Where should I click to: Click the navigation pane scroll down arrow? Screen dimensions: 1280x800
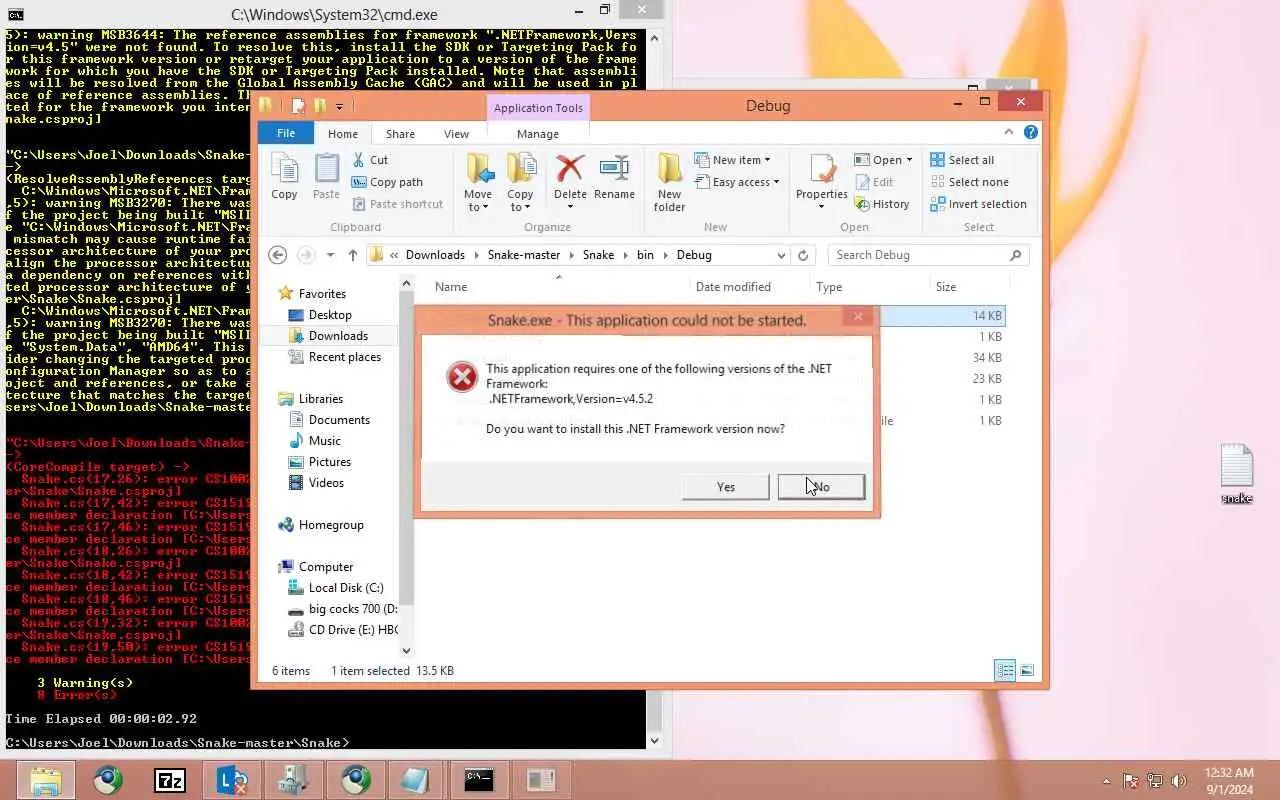406,650
